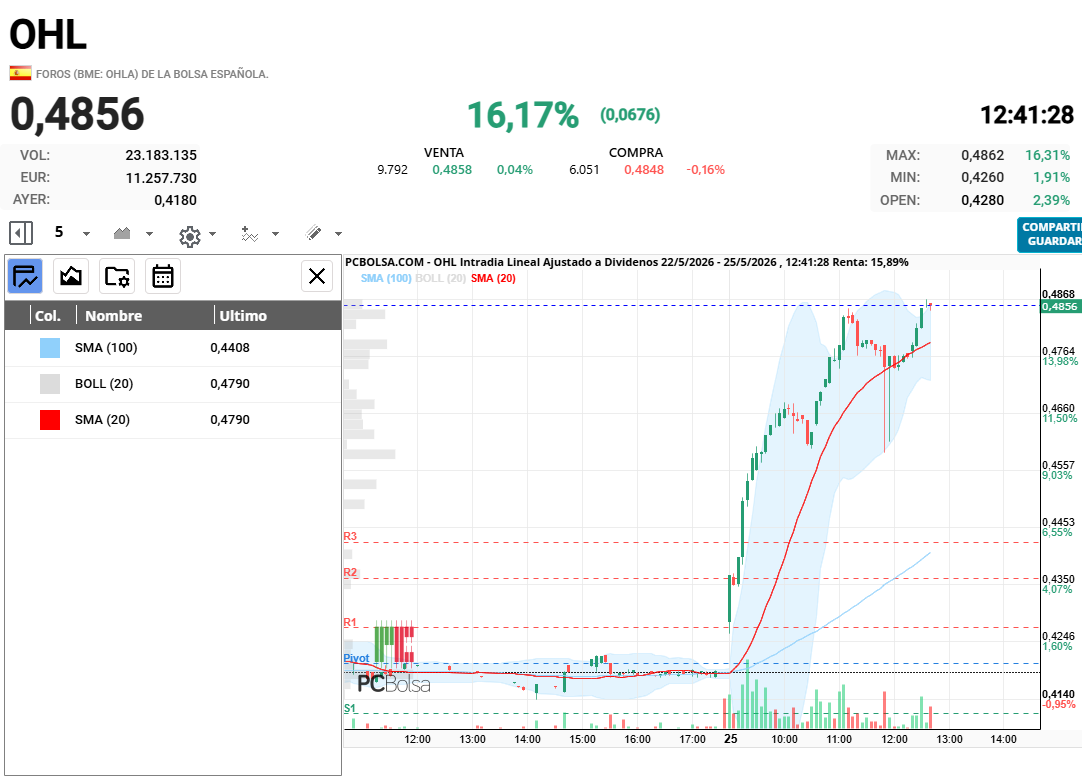This screenshot has width=1082, height=776.
Task: Click the add indicator icon
Action: tap(249, 234)
